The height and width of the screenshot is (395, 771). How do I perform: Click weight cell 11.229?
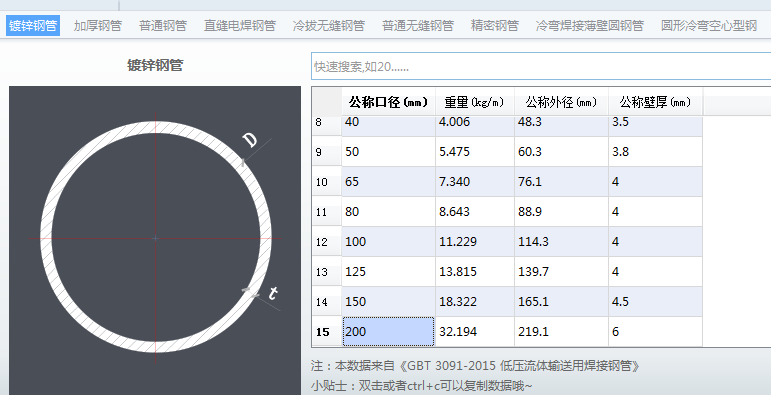474,242
